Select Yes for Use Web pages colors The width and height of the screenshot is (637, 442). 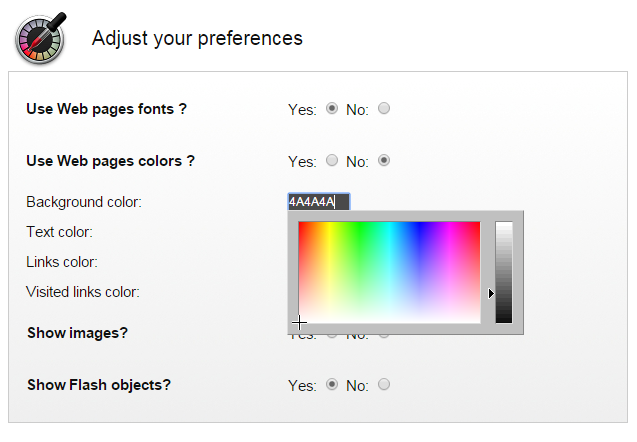(x=332, y=160)
